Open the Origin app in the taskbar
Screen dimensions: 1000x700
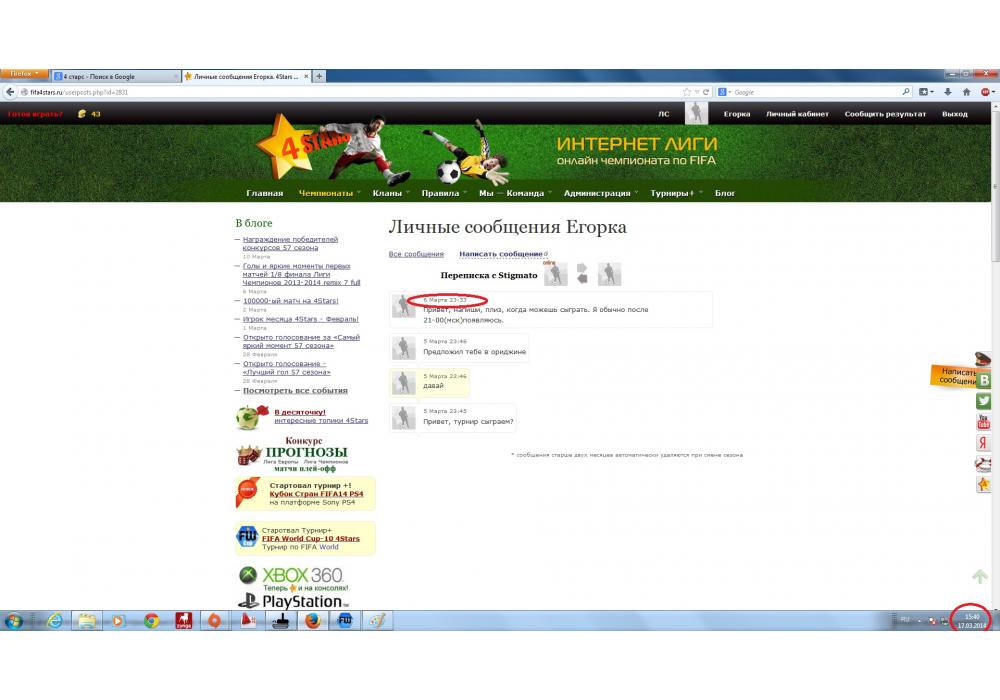pyautogui.click(x=215, y=620)
